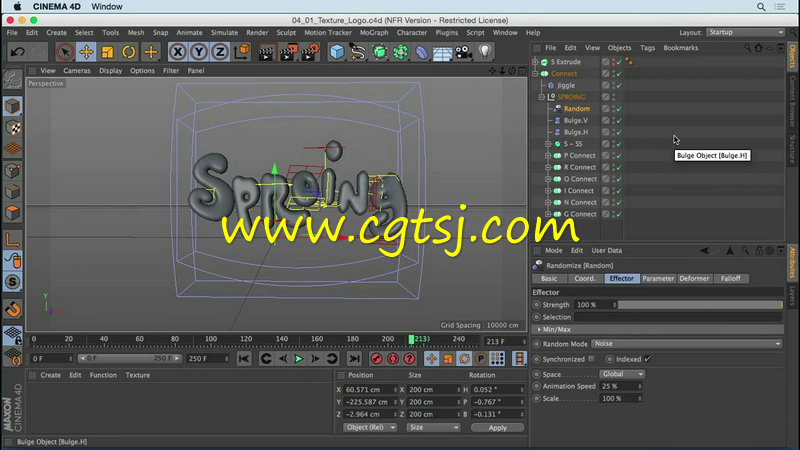Open the Object (Rel) dropdown
Screen dimensions: 800x450
point(370,428)
